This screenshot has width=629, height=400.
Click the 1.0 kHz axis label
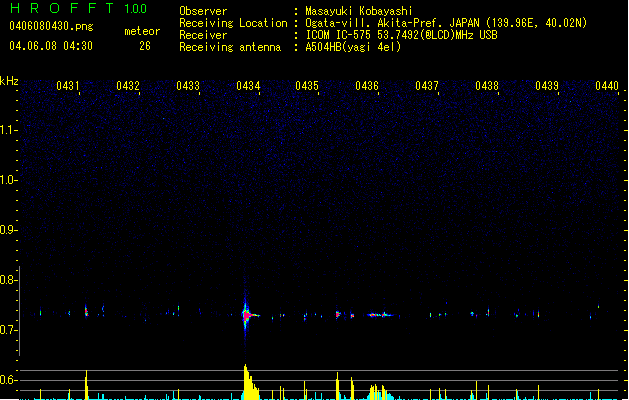coord(8,180)
